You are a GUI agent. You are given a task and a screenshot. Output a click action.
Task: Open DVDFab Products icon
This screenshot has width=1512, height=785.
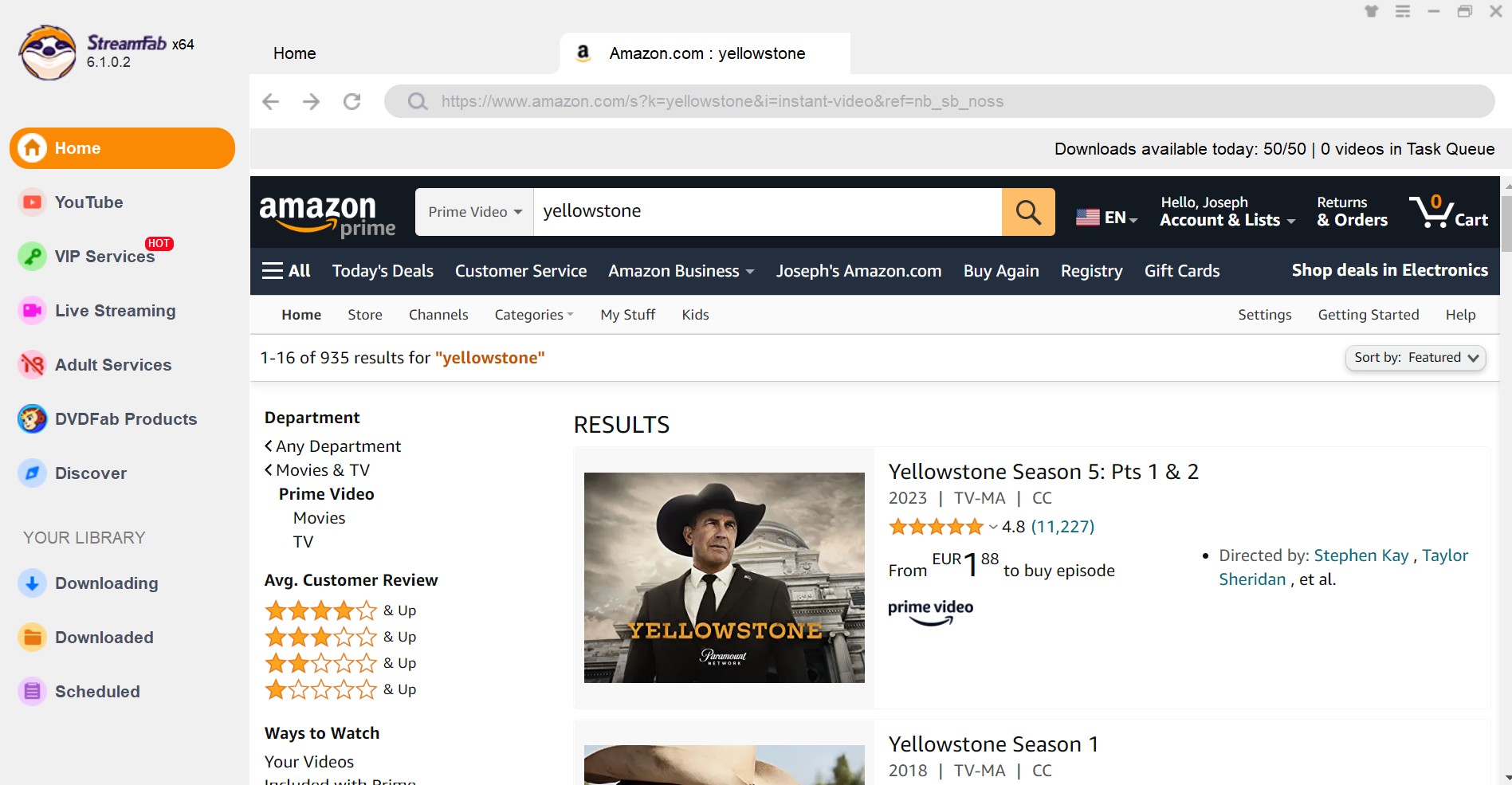click(x=32, y=419)
